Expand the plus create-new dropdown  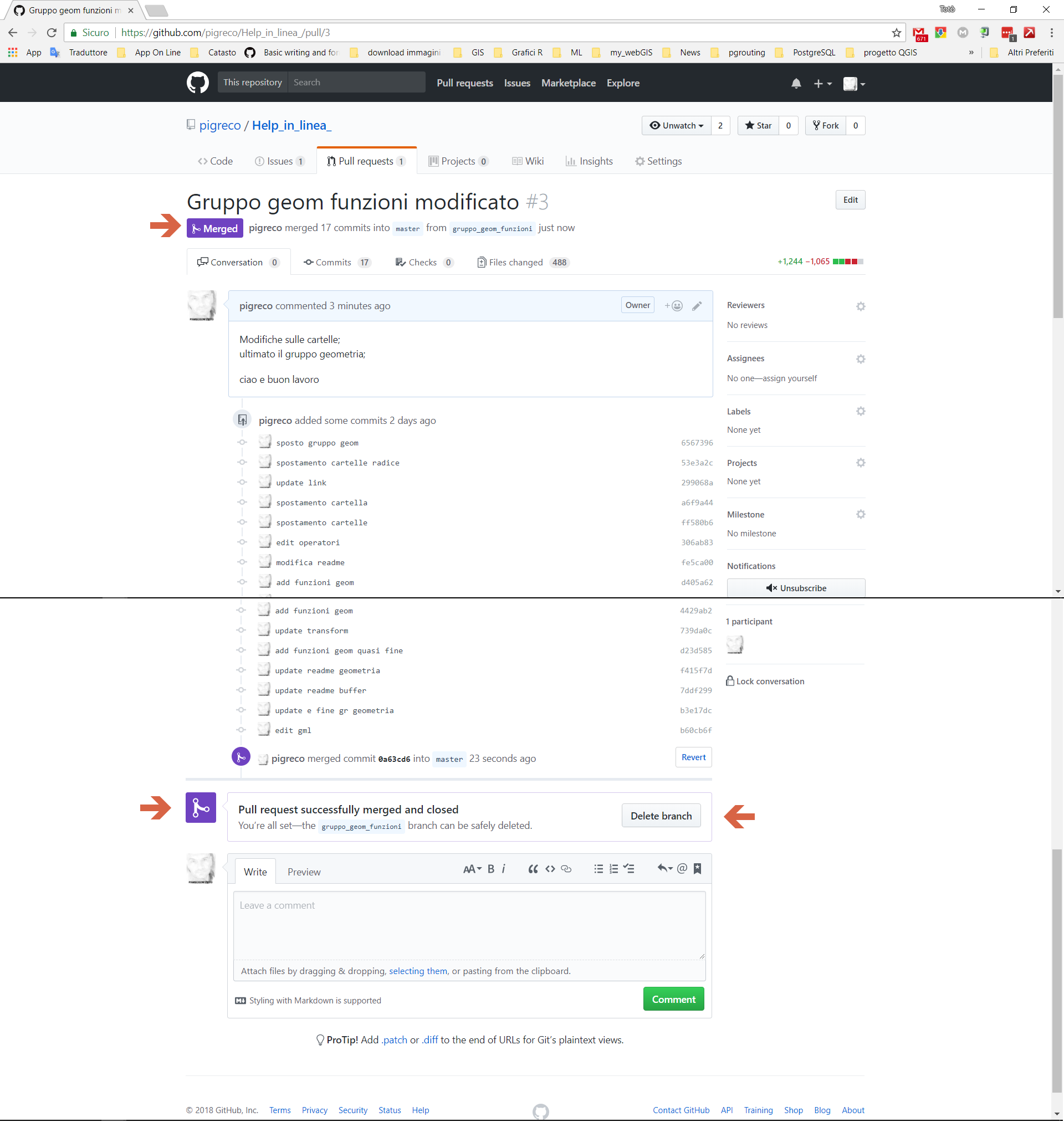[x=822, y=83]
